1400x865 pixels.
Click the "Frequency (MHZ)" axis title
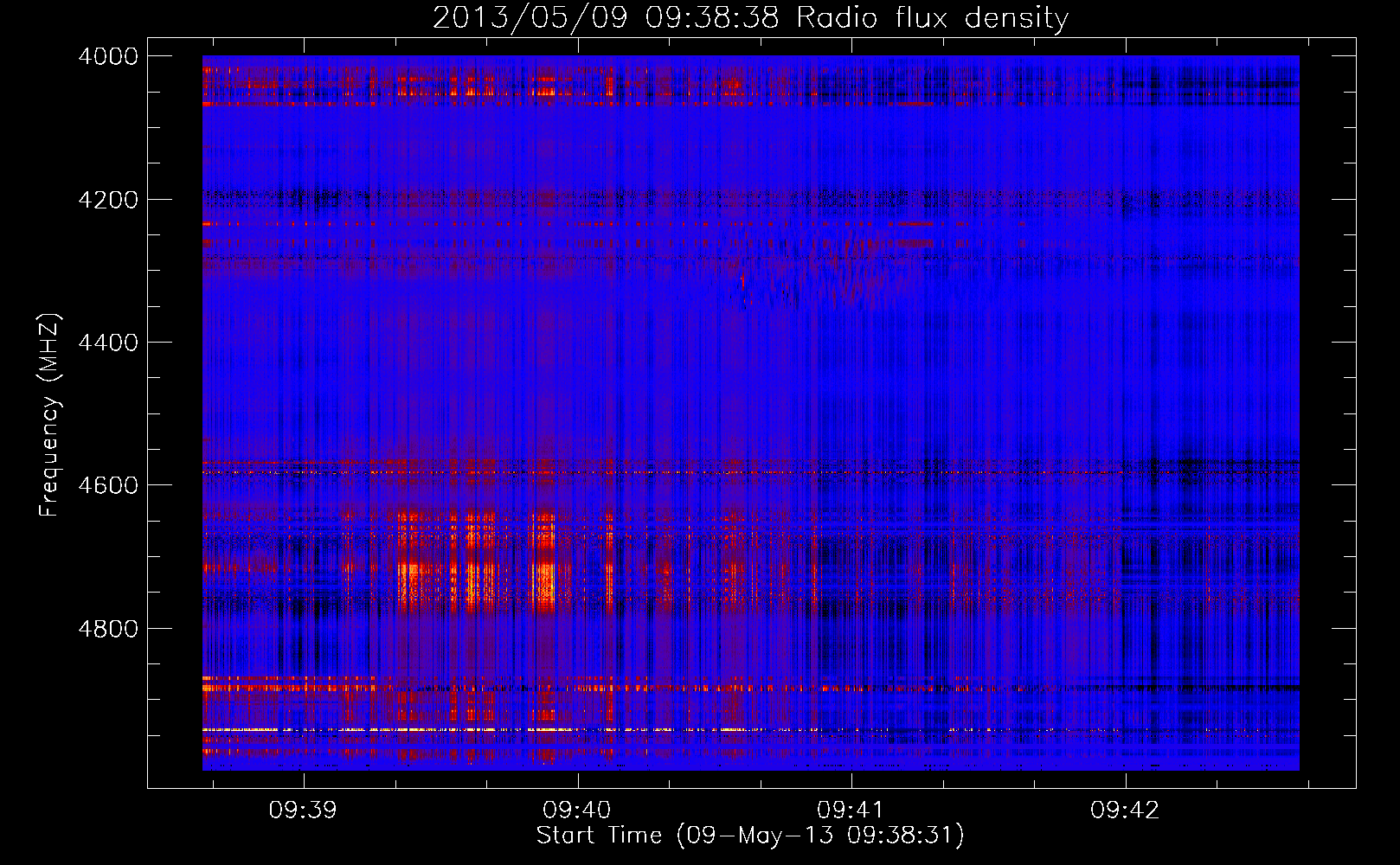click(50, 414)
